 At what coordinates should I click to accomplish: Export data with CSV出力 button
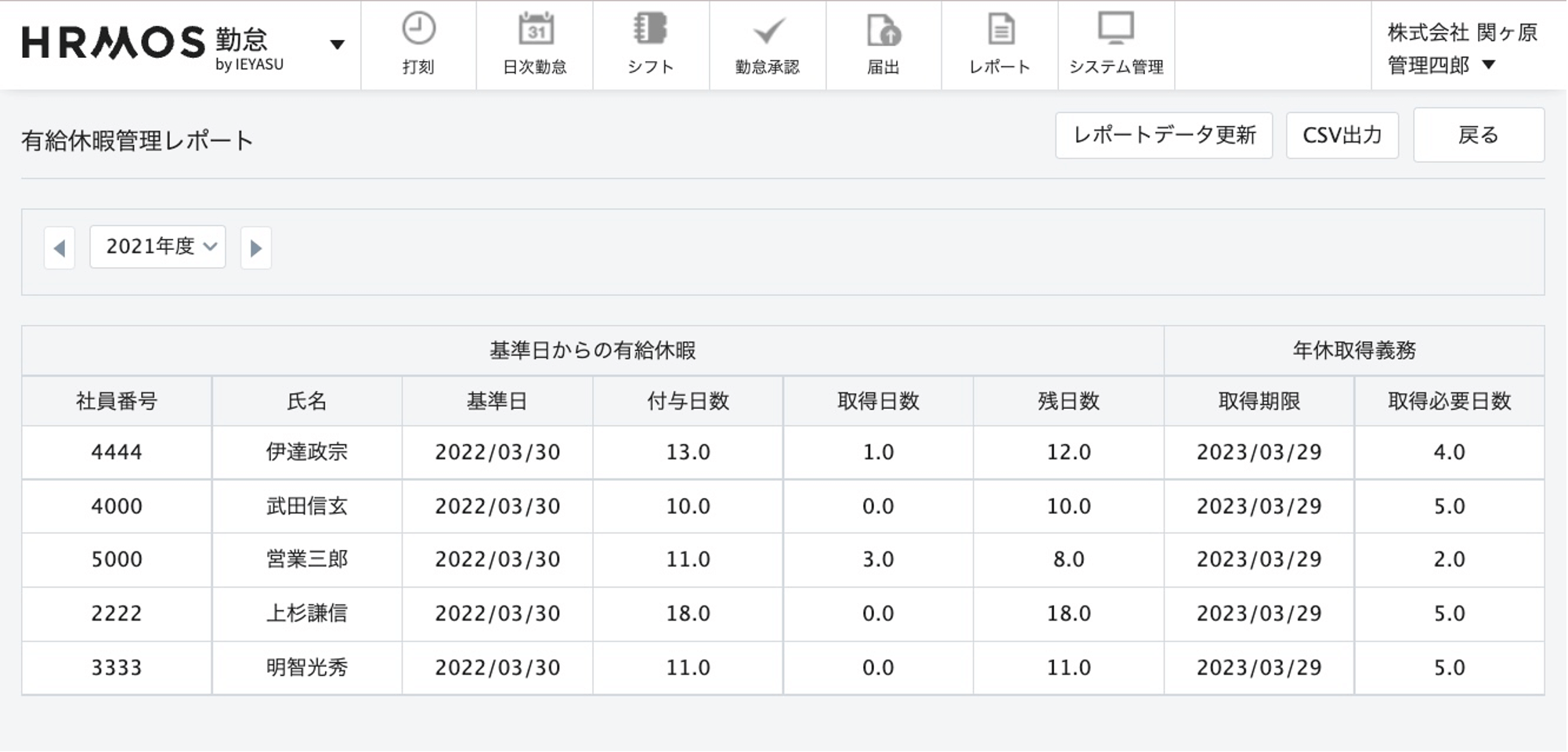coord(1342,136)
